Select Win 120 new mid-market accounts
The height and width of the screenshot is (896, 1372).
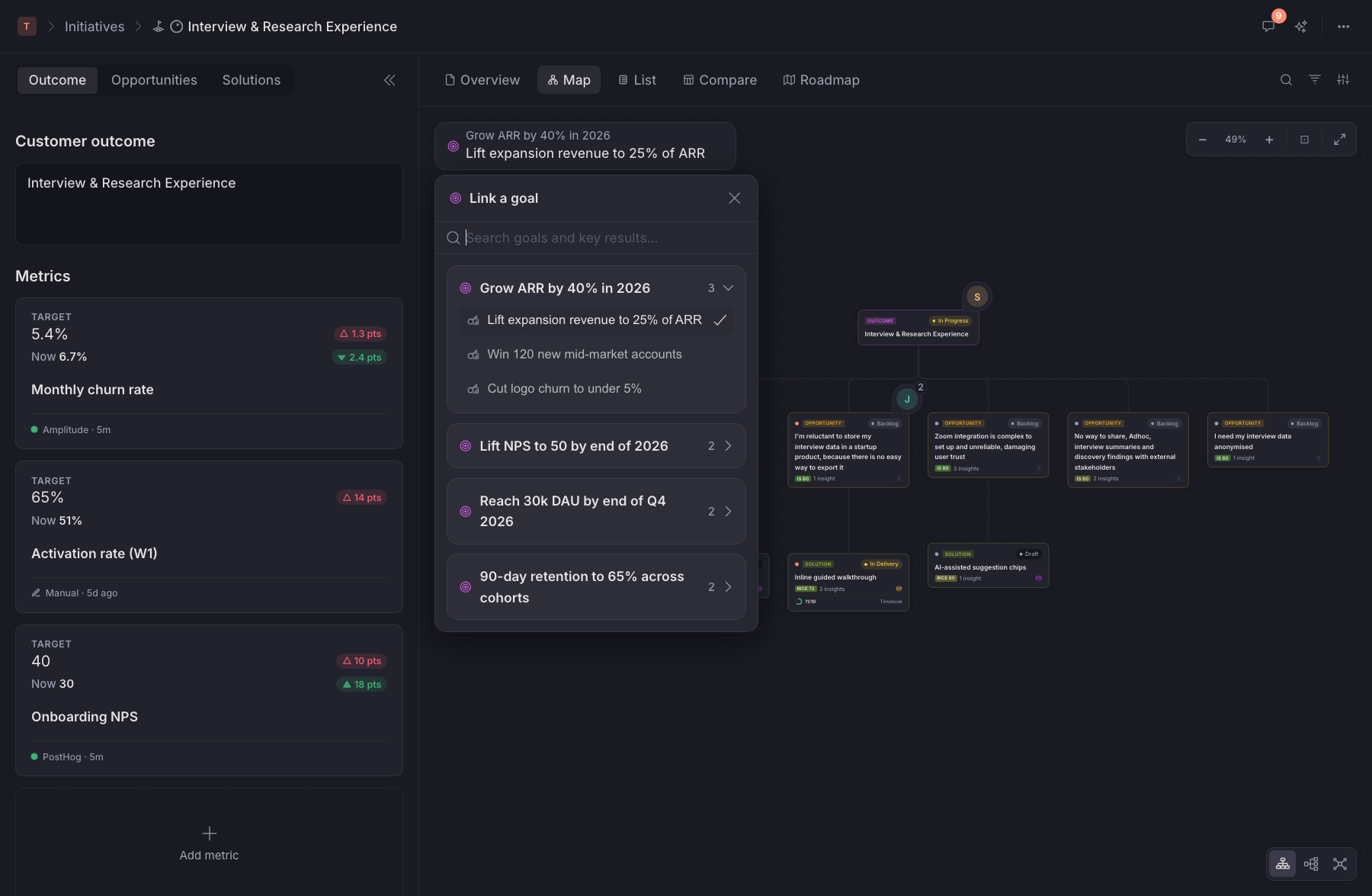[596, 355]
